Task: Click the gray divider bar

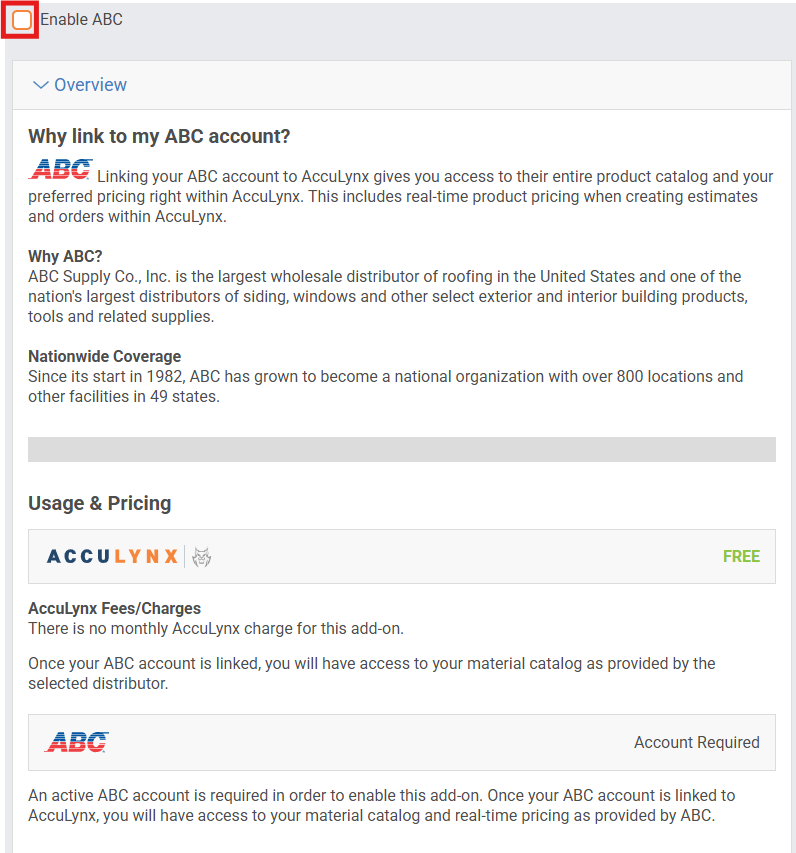Action: click(402, 449)
